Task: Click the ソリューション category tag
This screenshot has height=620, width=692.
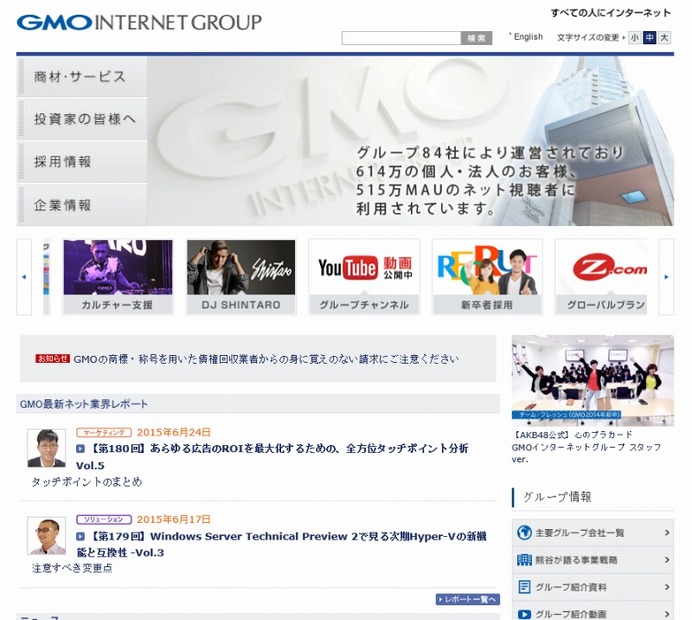Action: (104, 519)
